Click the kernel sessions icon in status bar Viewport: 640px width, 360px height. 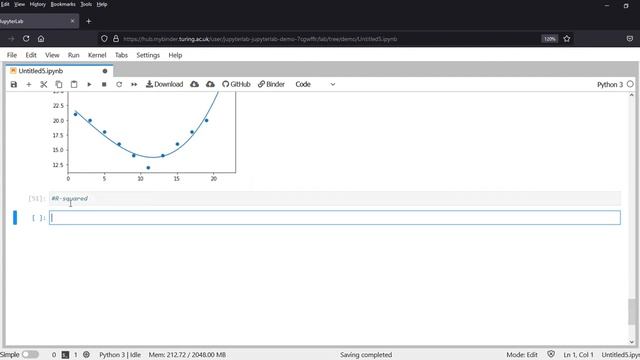tap(87, 355)
